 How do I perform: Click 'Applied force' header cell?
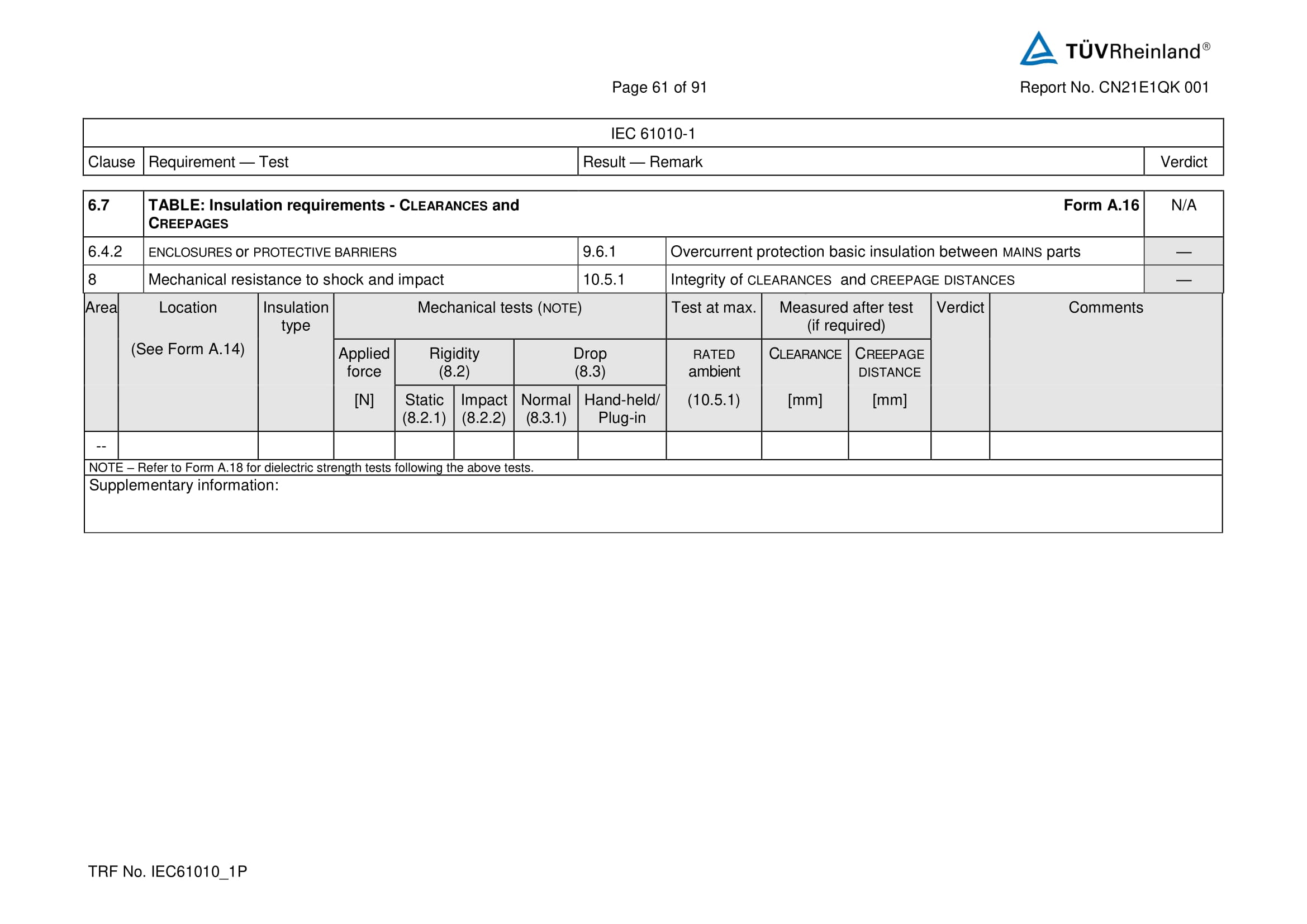364,363
